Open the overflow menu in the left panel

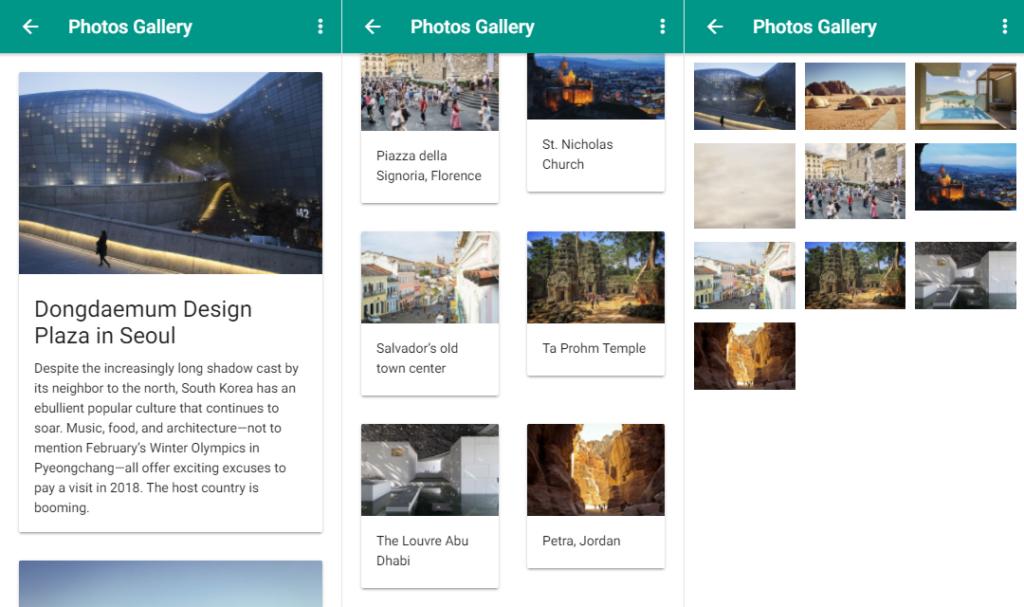pos(320,26)
